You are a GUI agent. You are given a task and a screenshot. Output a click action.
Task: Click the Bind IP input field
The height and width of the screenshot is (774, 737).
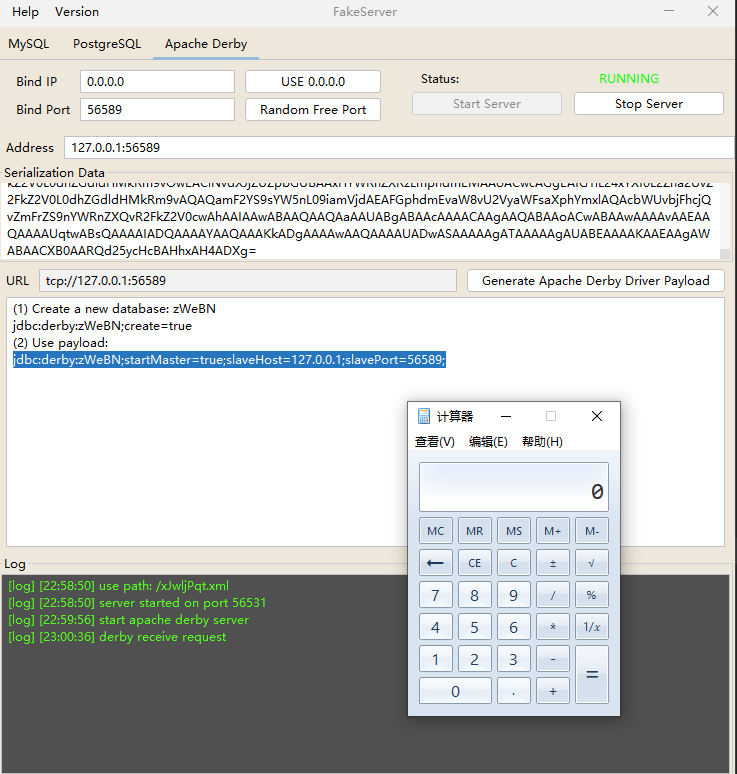click(x=157, y=81)
